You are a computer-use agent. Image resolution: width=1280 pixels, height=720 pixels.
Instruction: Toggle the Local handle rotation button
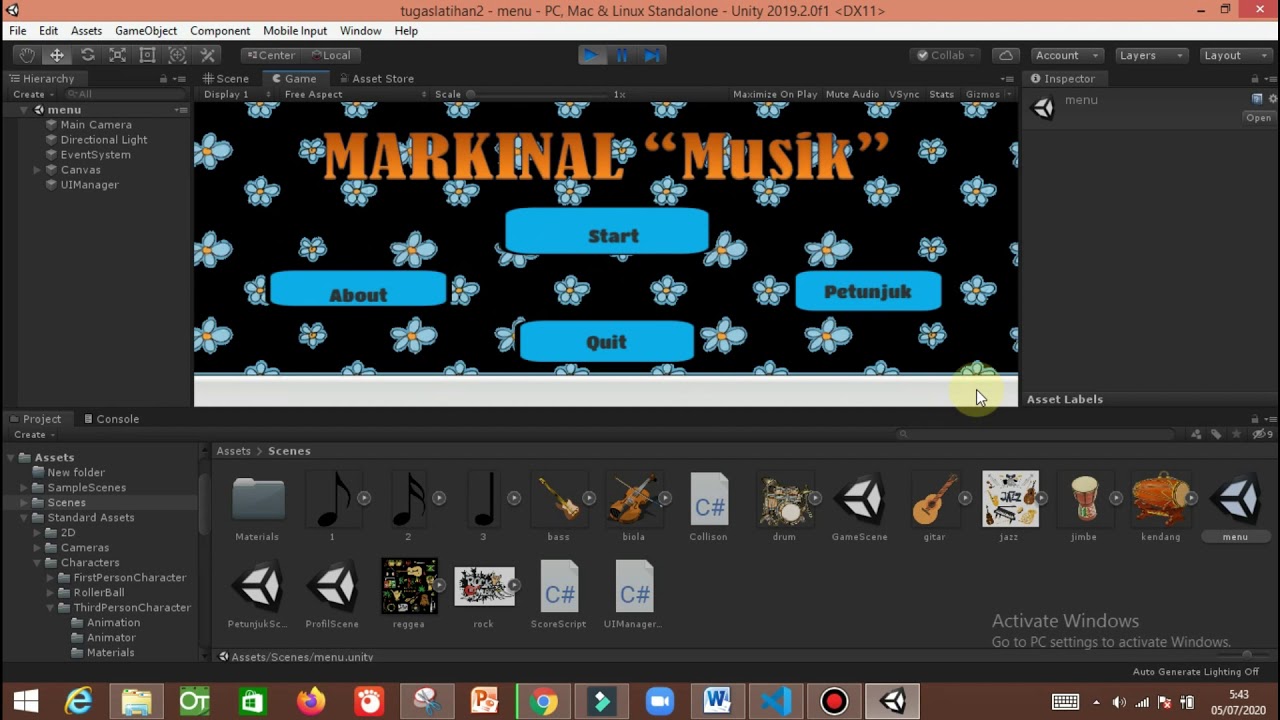[331, 55]
